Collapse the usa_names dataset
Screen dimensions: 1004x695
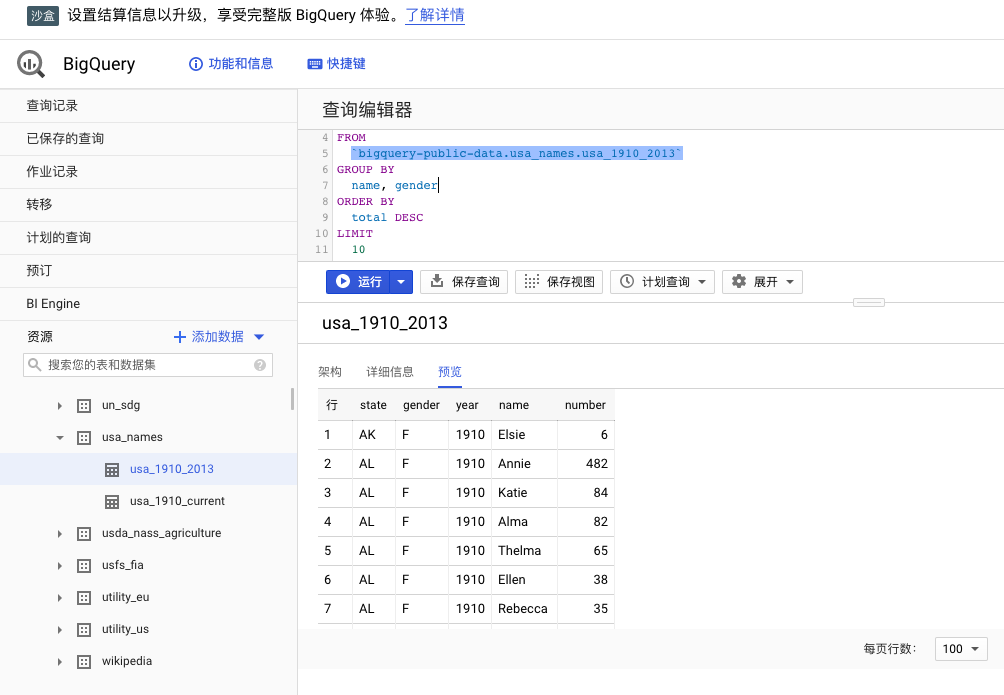point(60,438)
